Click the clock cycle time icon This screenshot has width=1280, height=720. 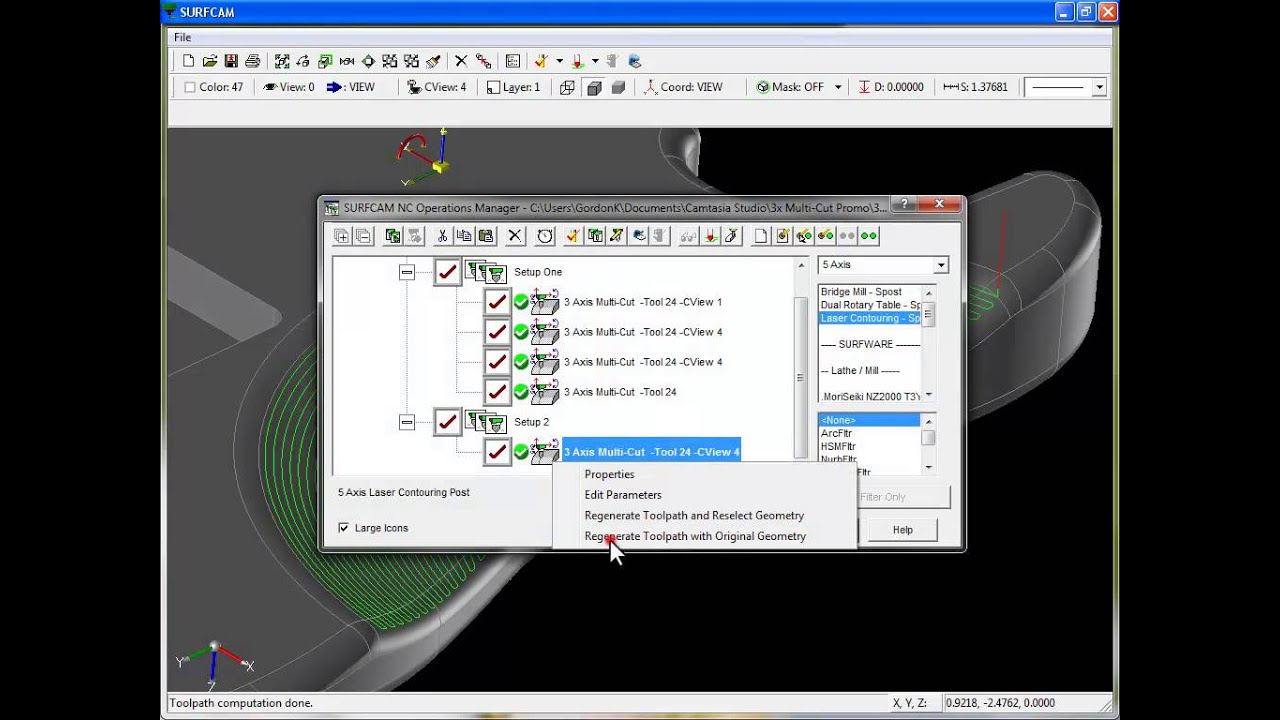pyautogui.click(x=545, y=236)
